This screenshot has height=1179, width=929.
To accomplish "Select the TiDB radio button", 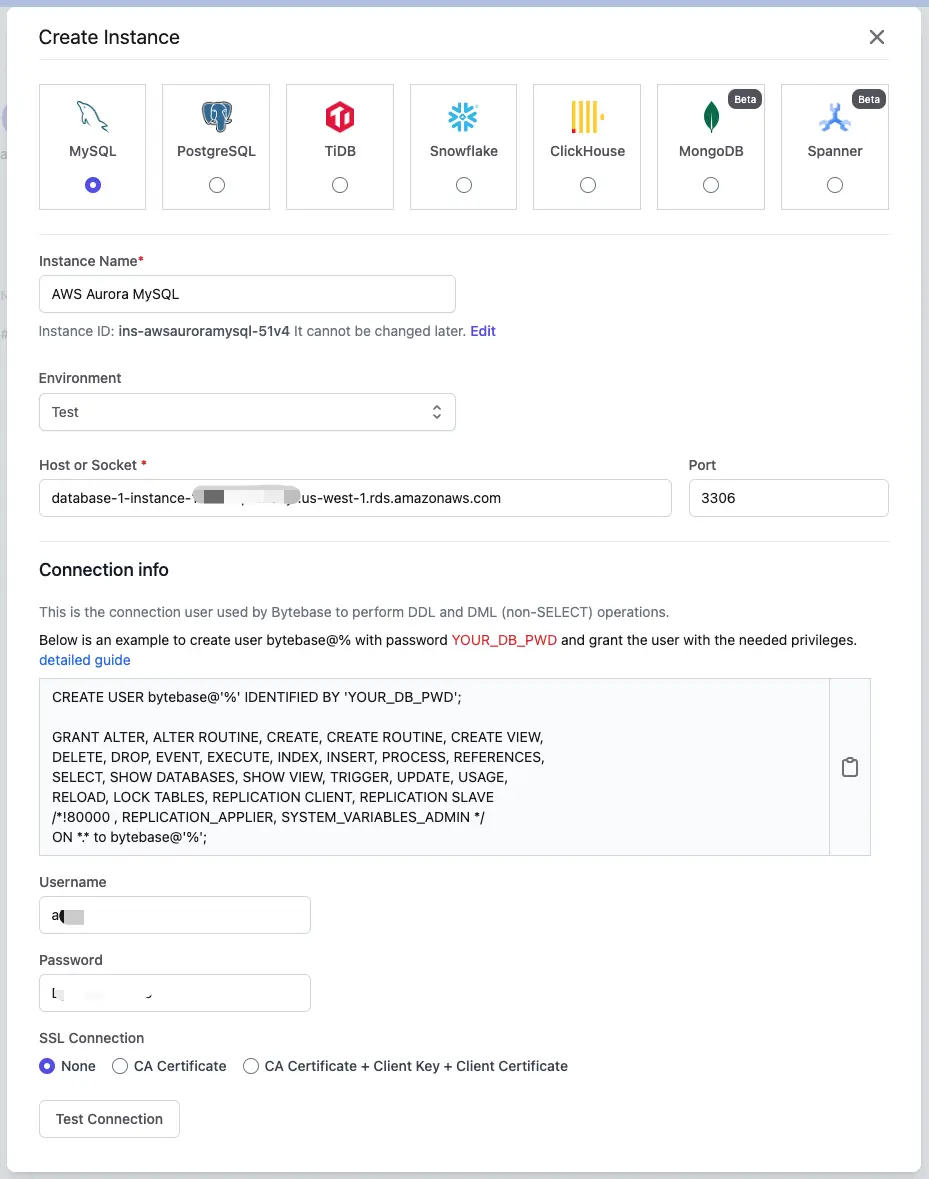I will tap(340, 185).
